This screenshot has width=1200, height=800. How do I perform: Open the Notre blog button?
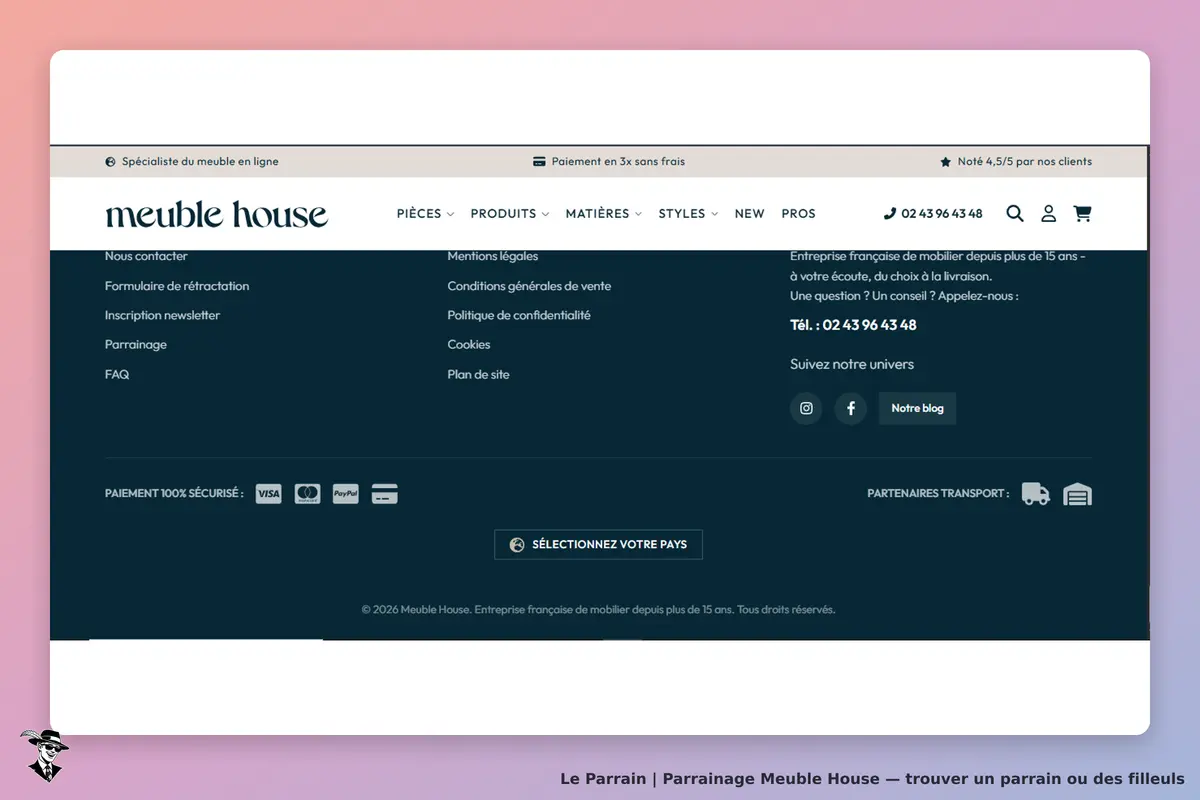(x=917, y=408)
